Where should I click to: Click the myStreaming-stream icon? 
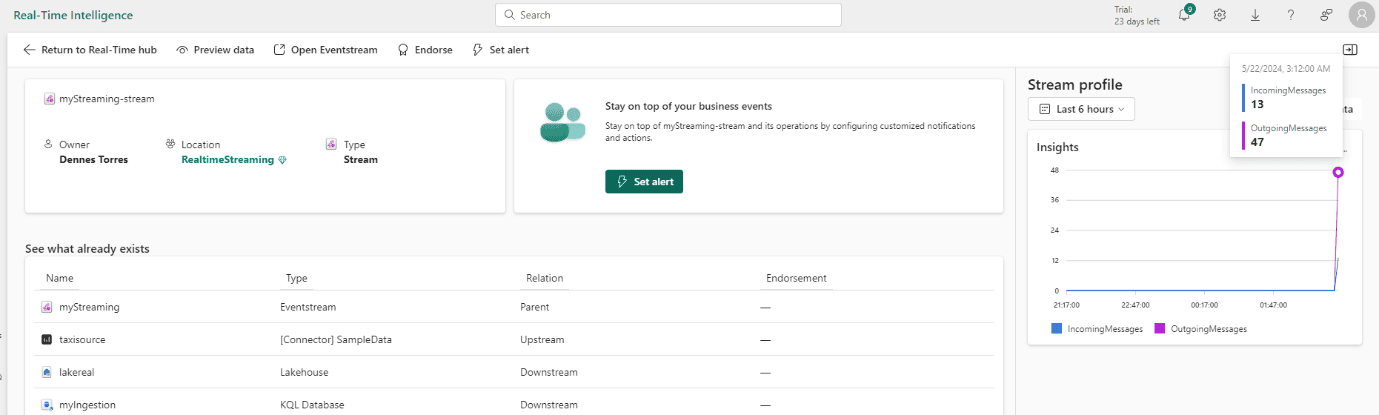coord(50,99)
